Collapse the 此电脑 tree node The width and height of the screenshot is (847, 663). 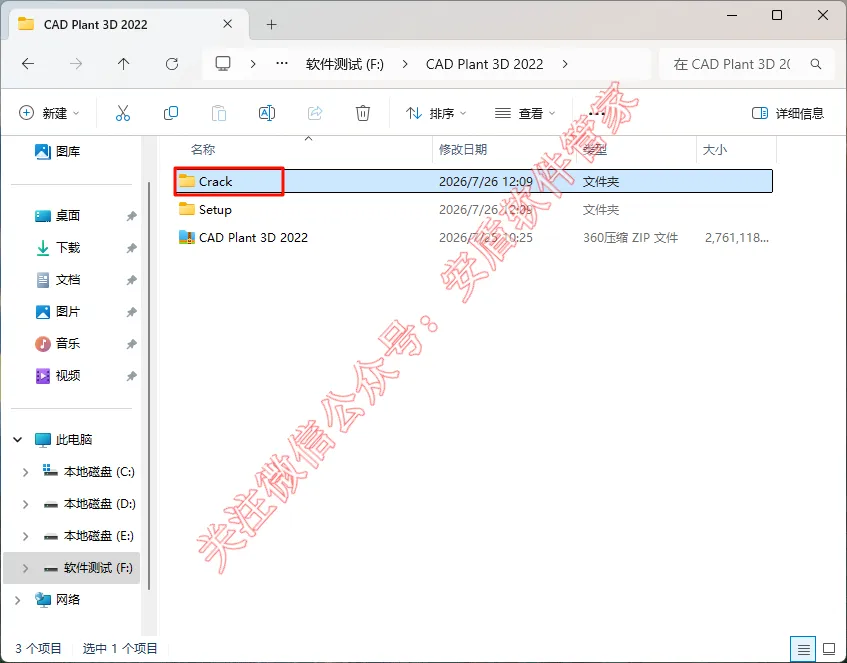pyautogui.click(x=17, y=440)
